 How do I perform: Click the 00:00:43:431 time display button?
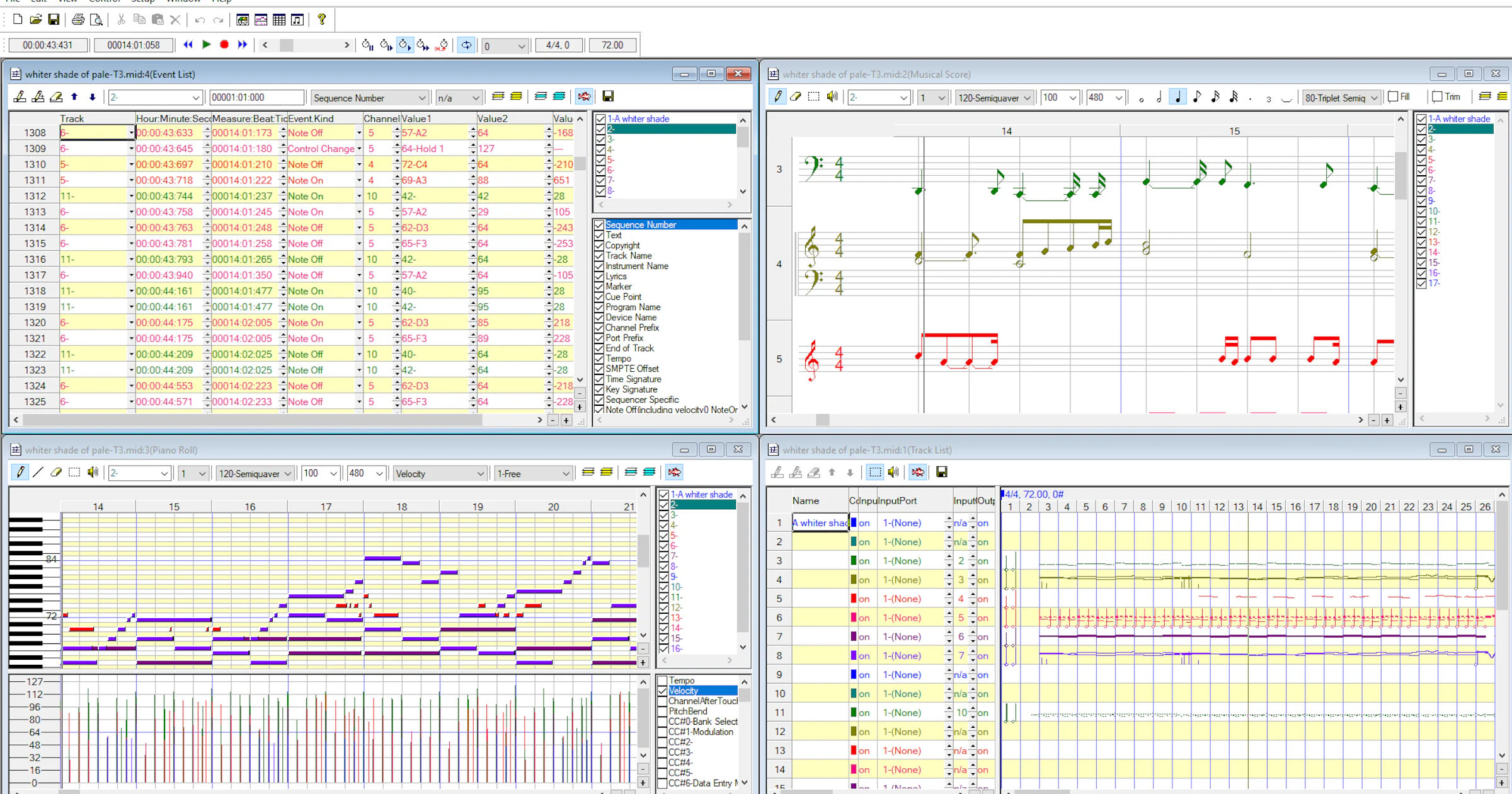click(x=48, y=45)
